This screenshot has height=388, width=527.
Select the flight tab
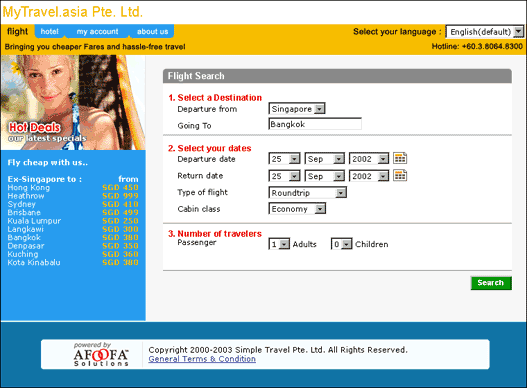tap(17, 31)
